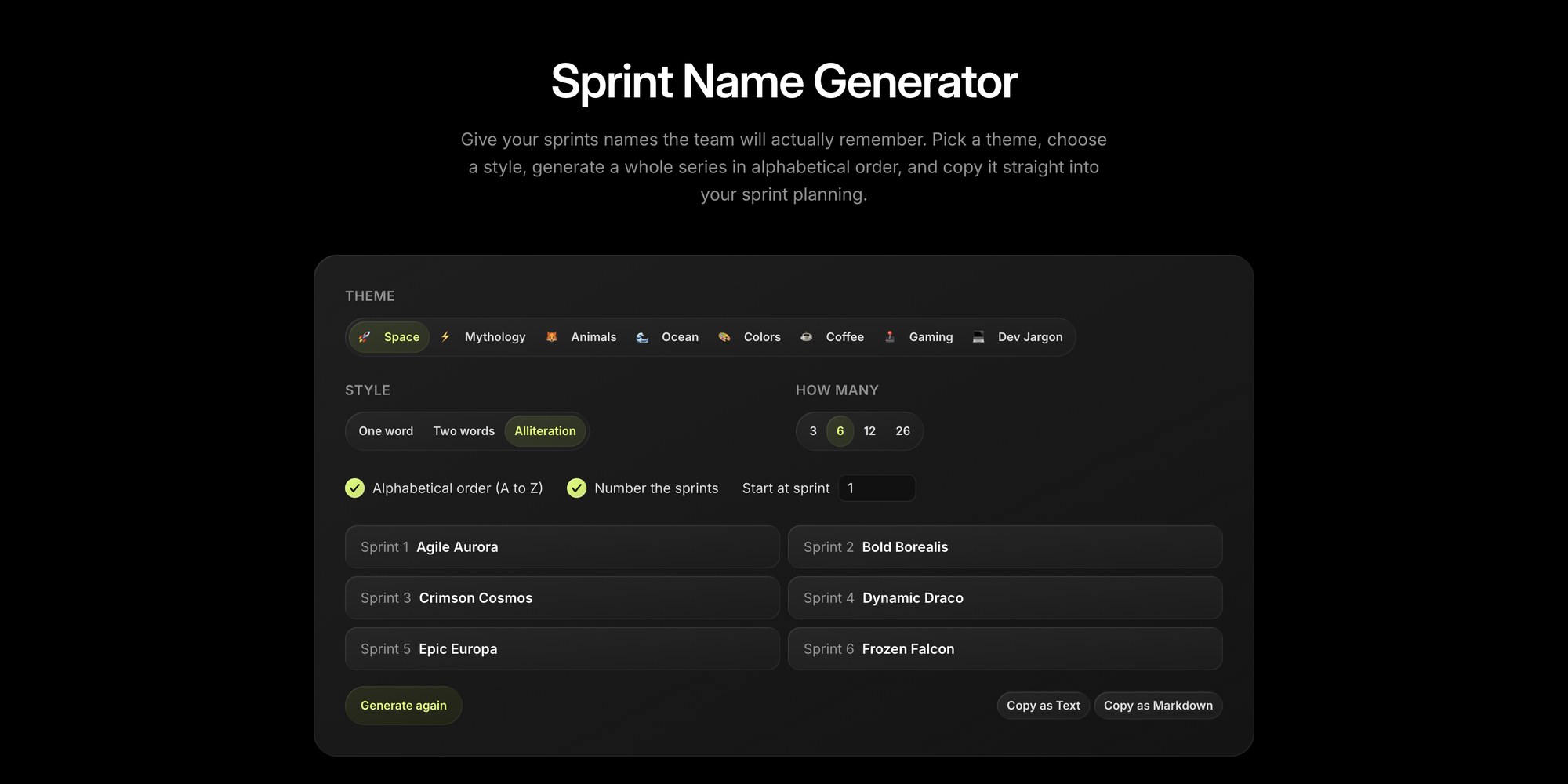The width and height of the screenshot is (1568, 784).
Task: Select 6 in How Many
Action: 840,431
